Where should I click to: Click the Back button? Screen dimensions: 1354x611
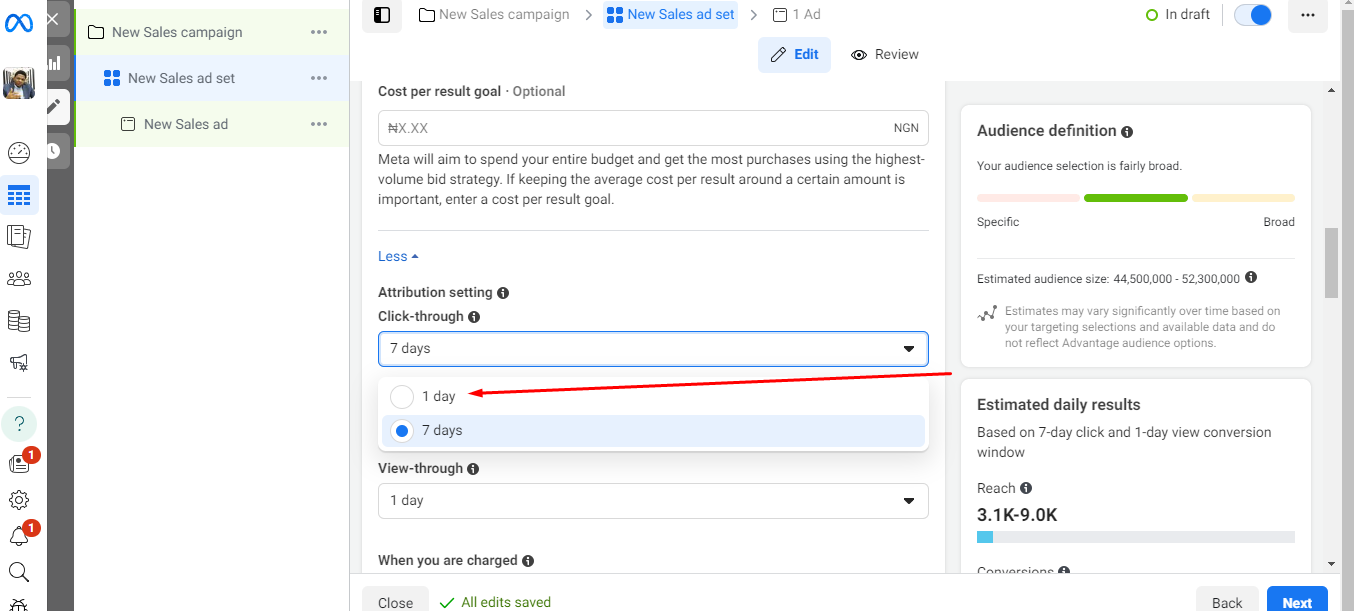[1226, 602]
